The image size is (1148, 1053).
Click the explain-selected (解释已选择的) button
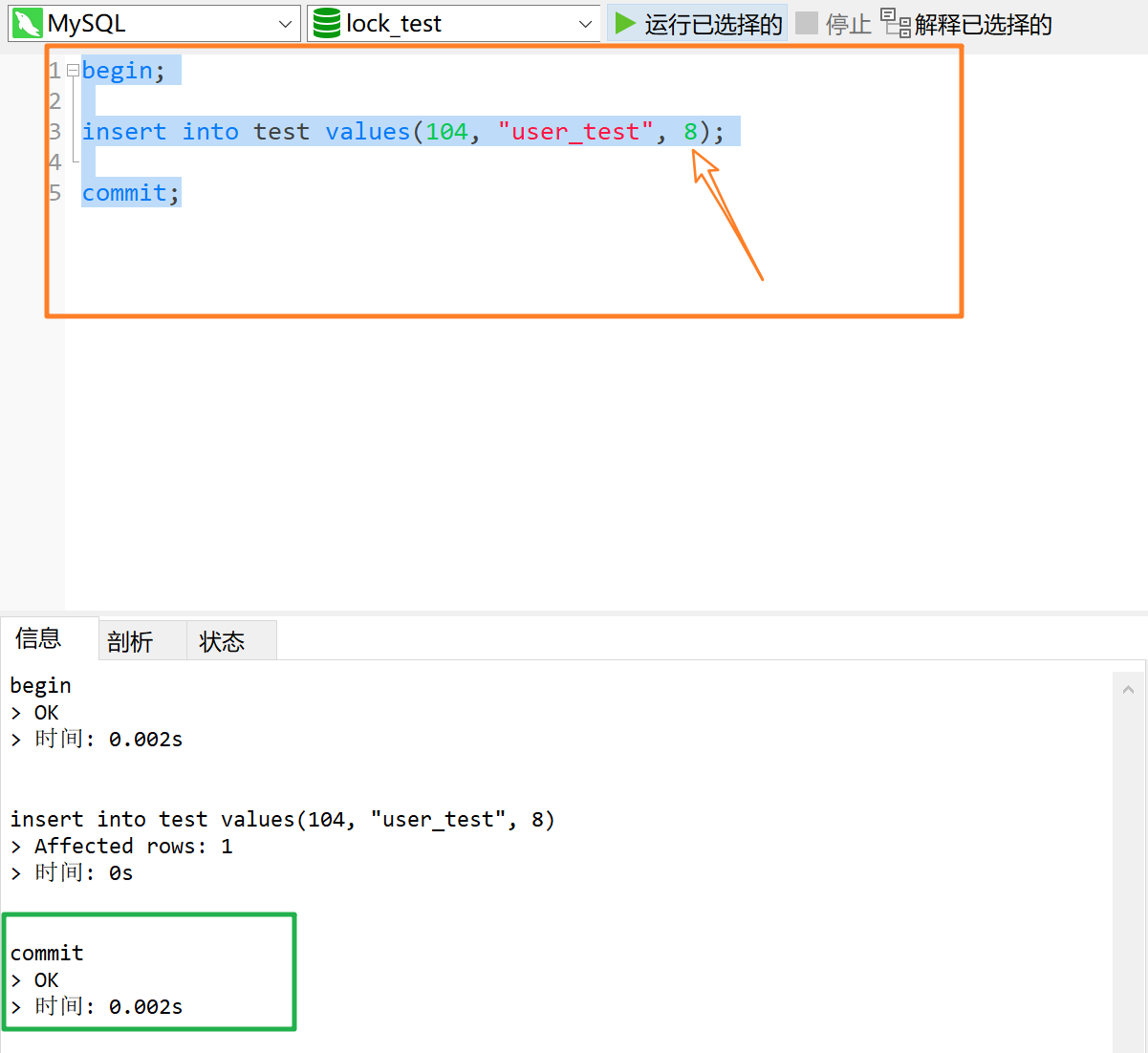click(966, 24)
